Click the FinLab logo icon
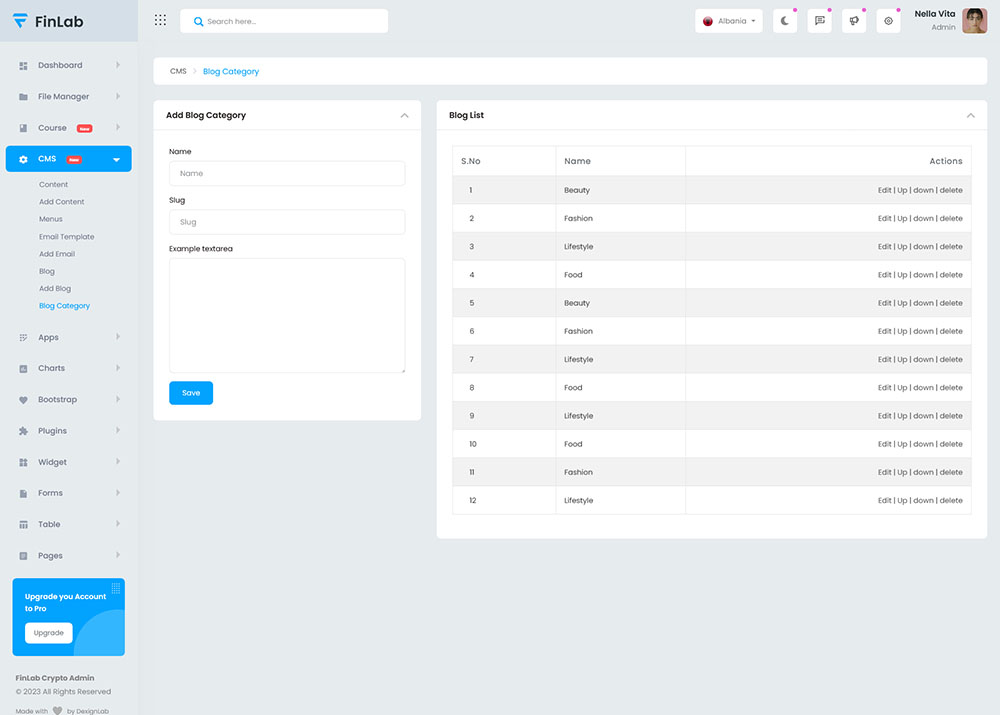 [x=20, y=21]
